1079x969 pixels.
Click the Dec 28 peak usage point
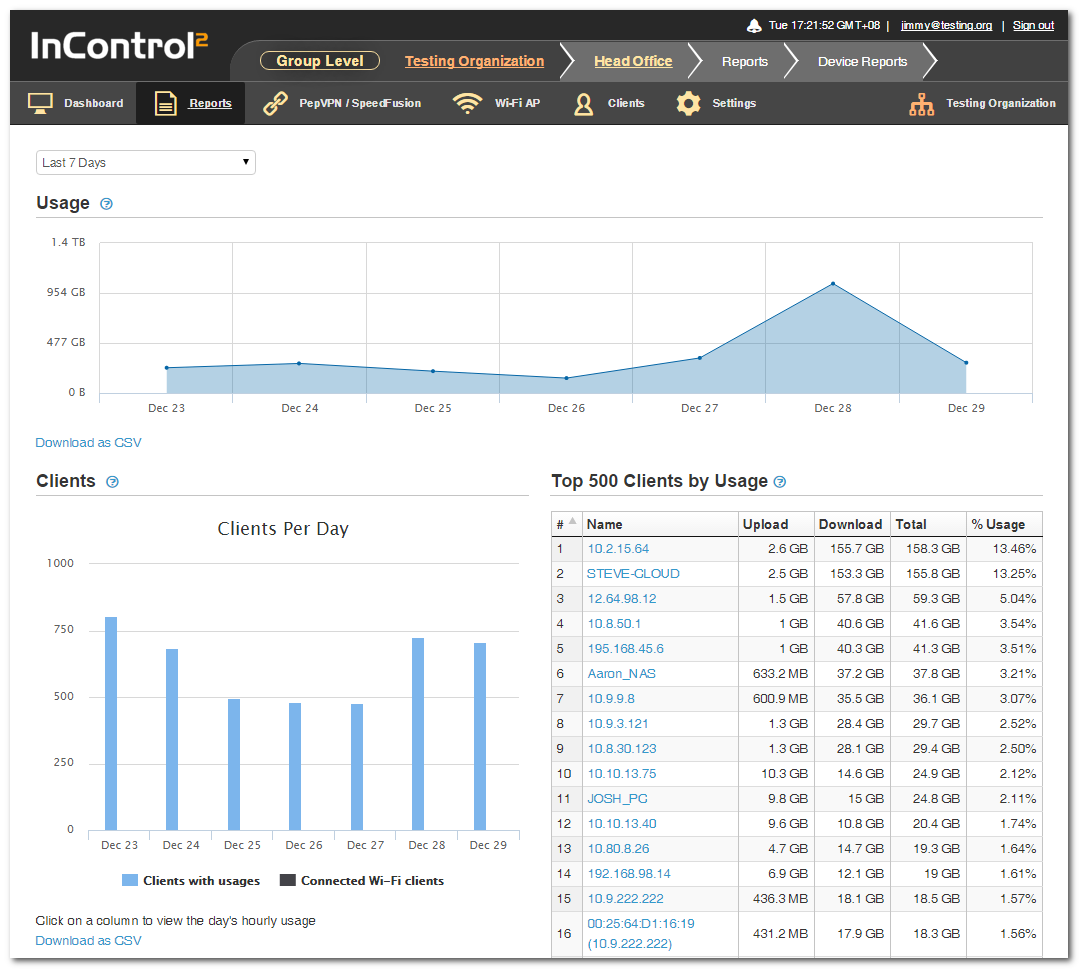click(833, 284)
